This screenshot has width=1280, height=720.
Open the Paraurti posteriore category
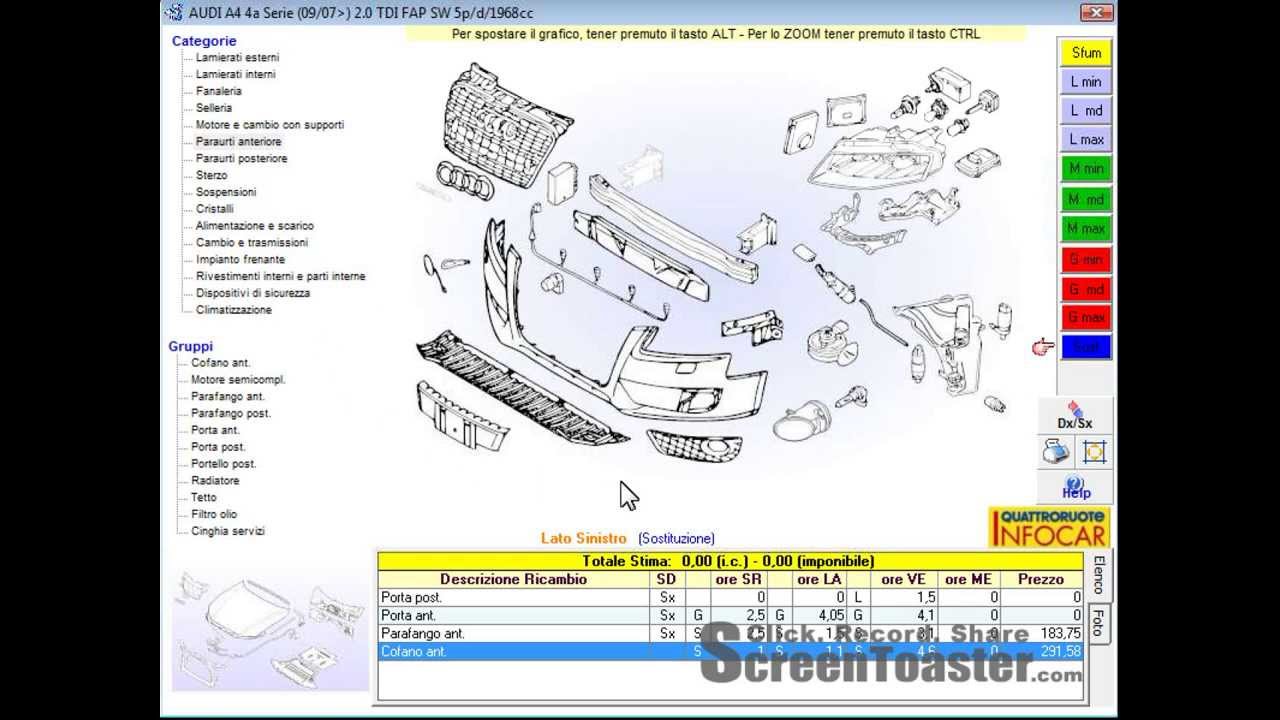click(241, 158)
